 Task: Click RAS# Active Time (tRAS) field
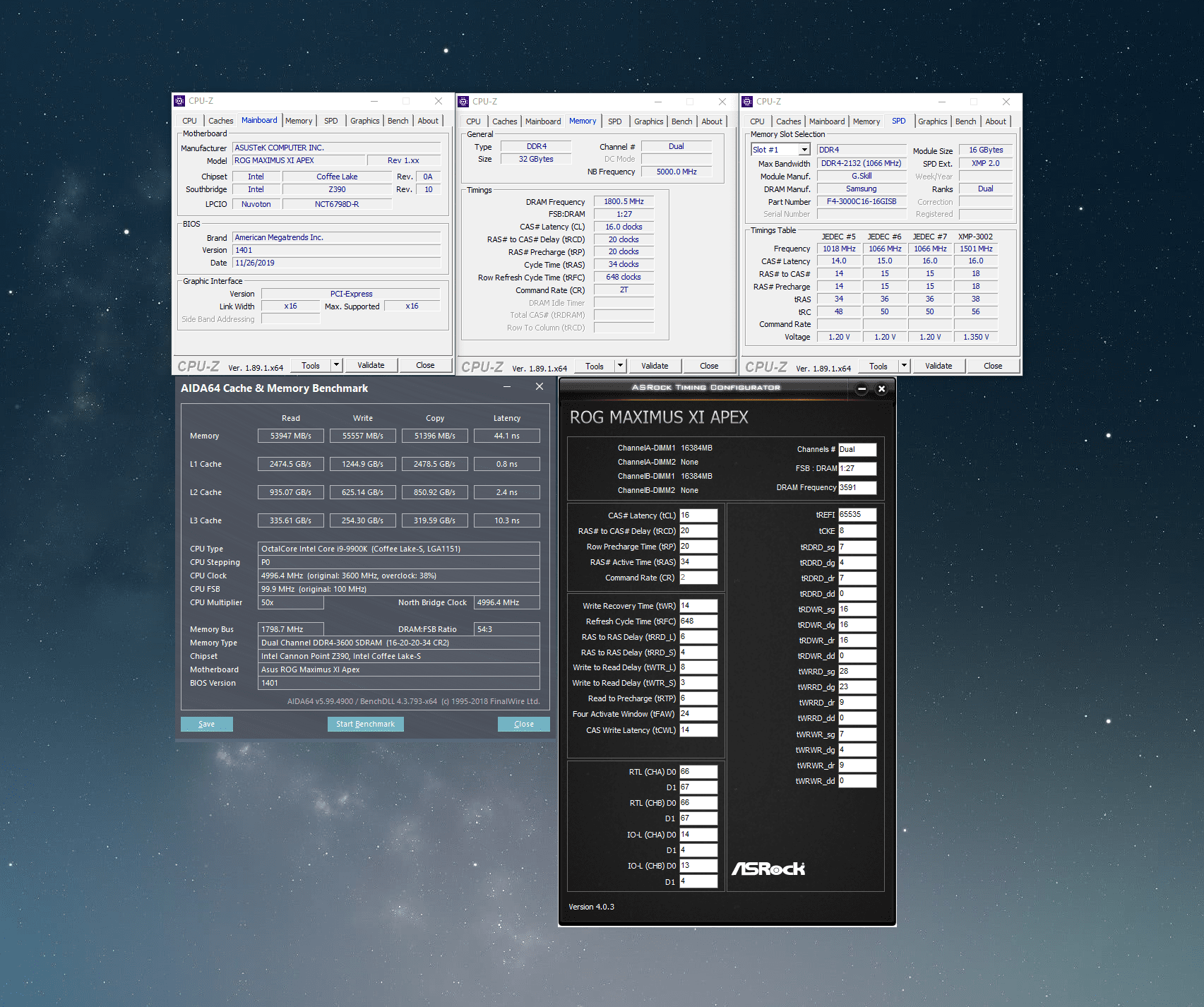click(x=698, y=562)
